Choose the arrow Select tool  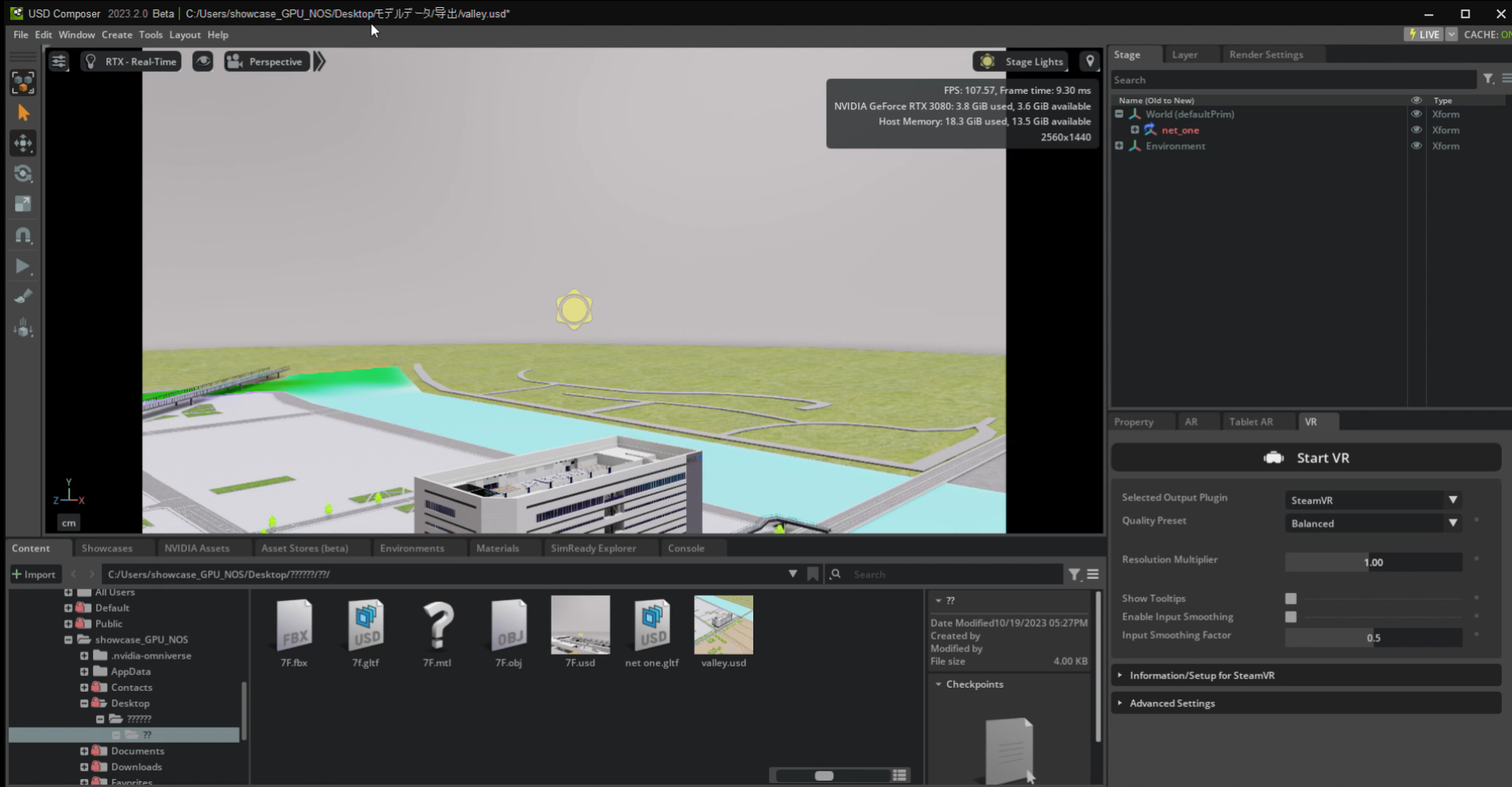click(23, 113)
